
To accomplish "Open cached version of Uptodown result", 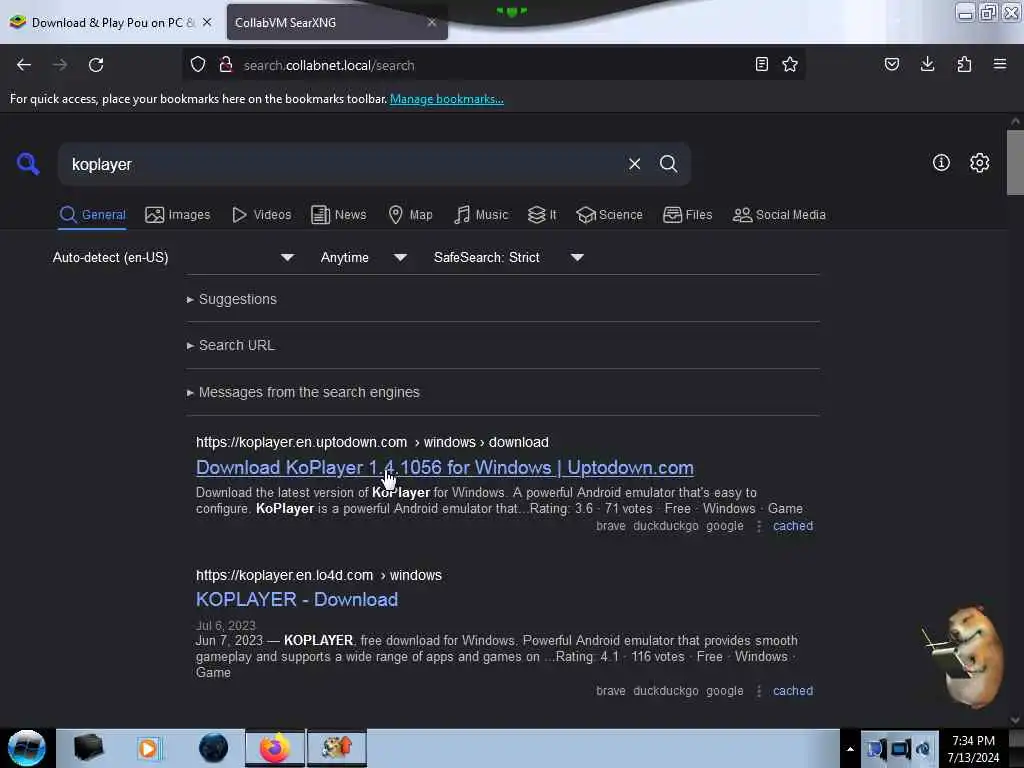I will [x=793, y=526].
